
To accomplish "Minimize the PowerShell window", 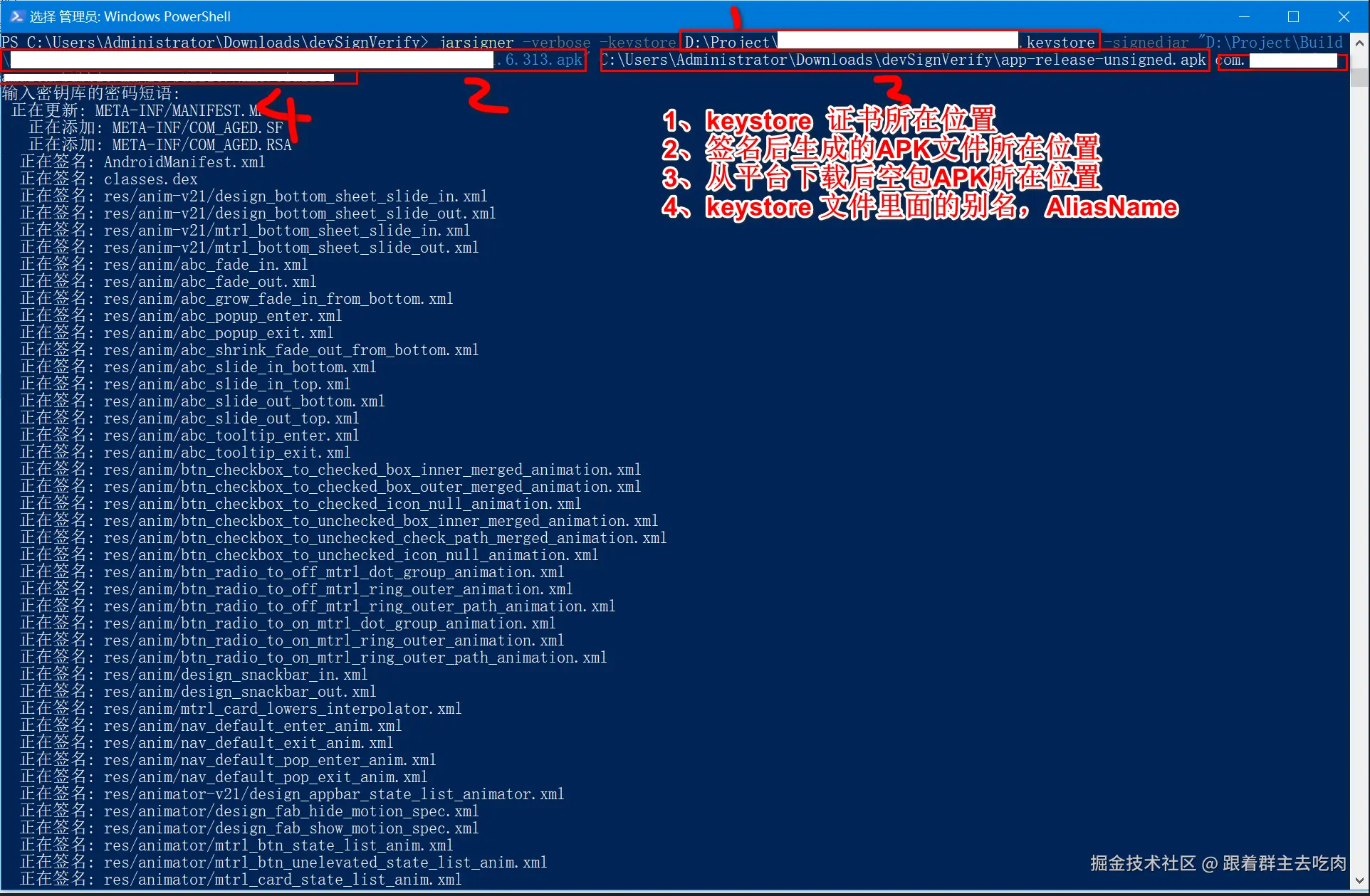I will coord(1244,16).
